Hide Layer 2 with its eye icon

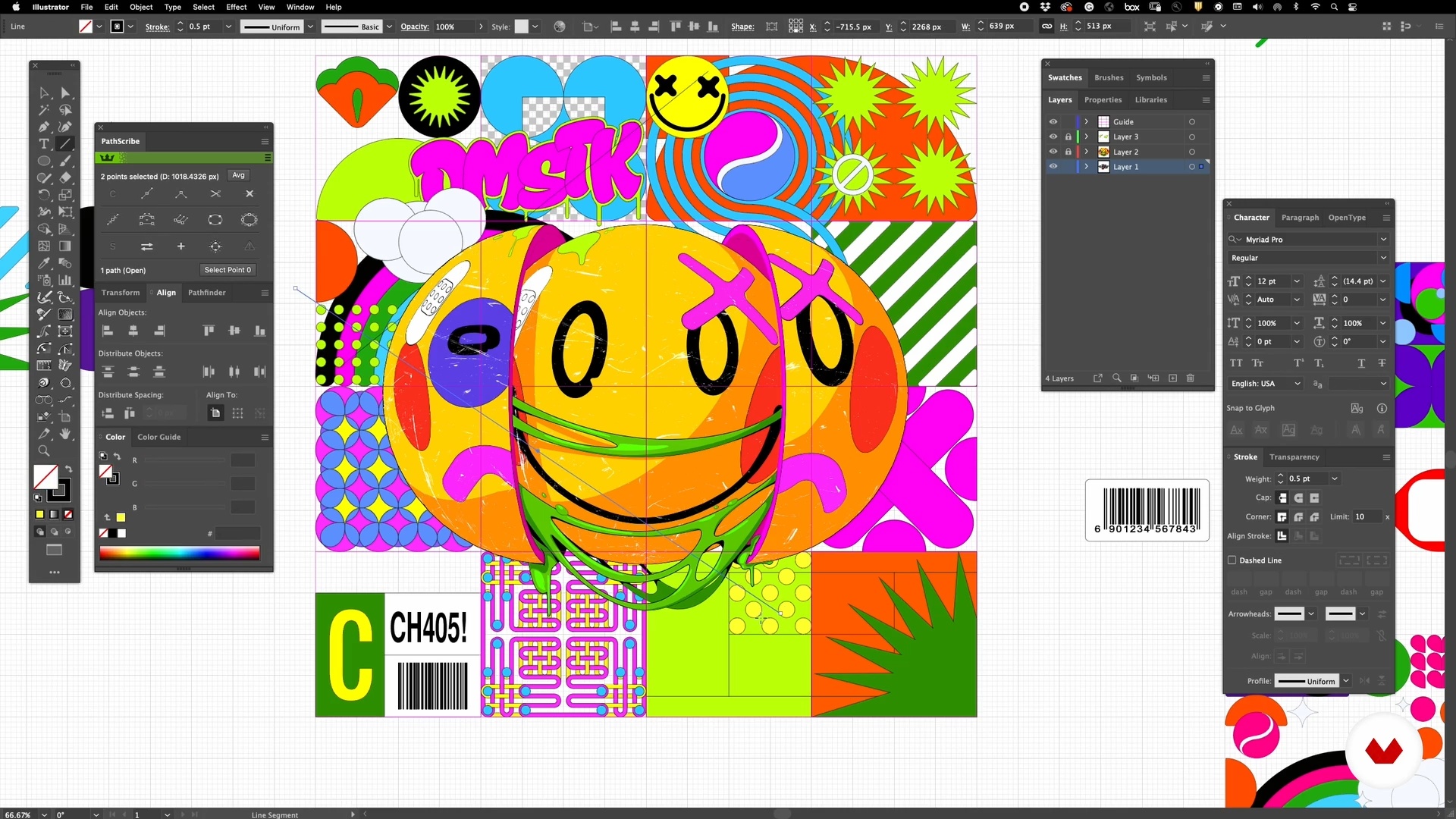(x=1053, y=152)
